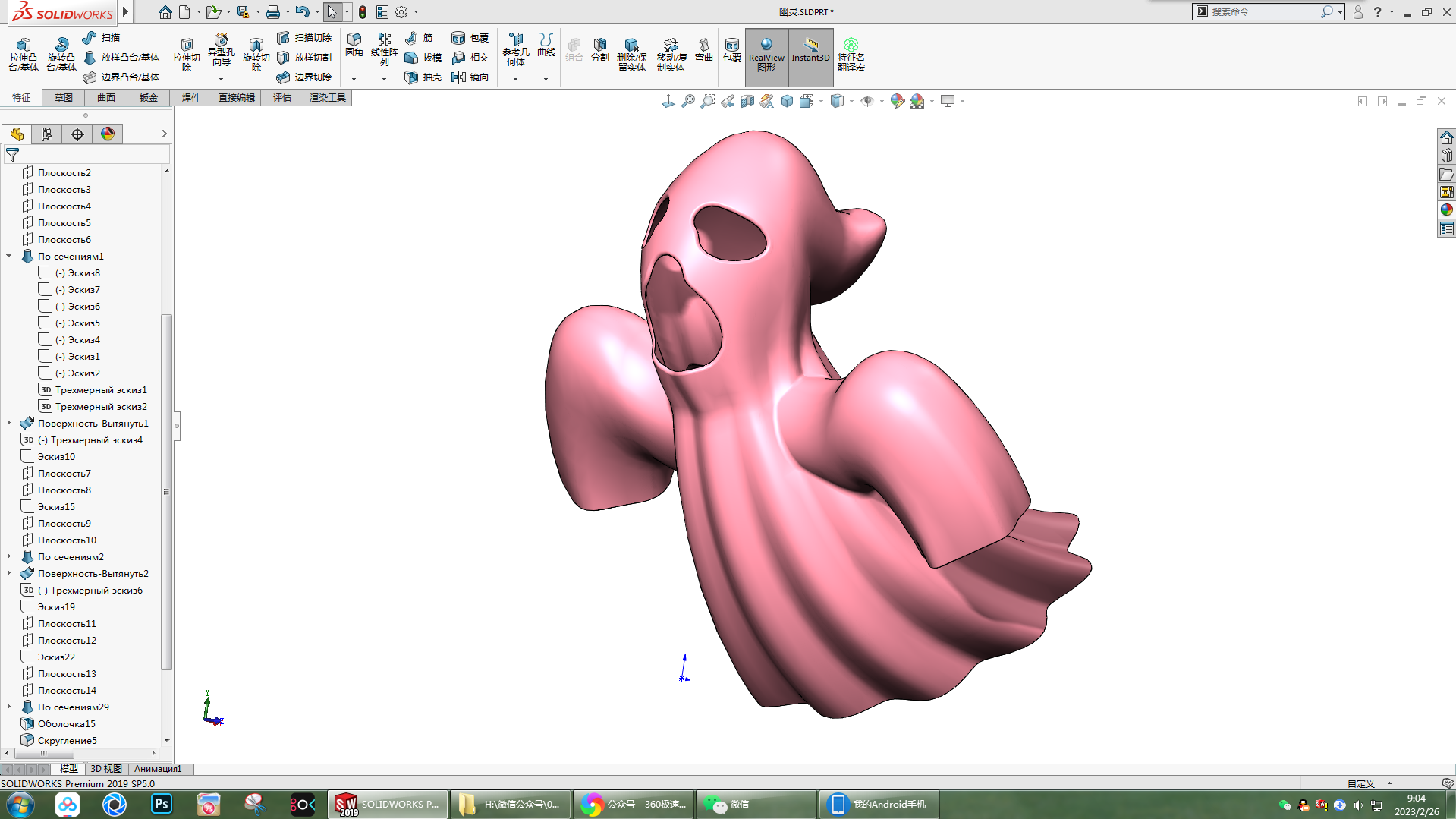This screenshot has height=819, width=1456.
Task: Open the DisplayManager color ball tab
Action: click(x=108, y=134)
